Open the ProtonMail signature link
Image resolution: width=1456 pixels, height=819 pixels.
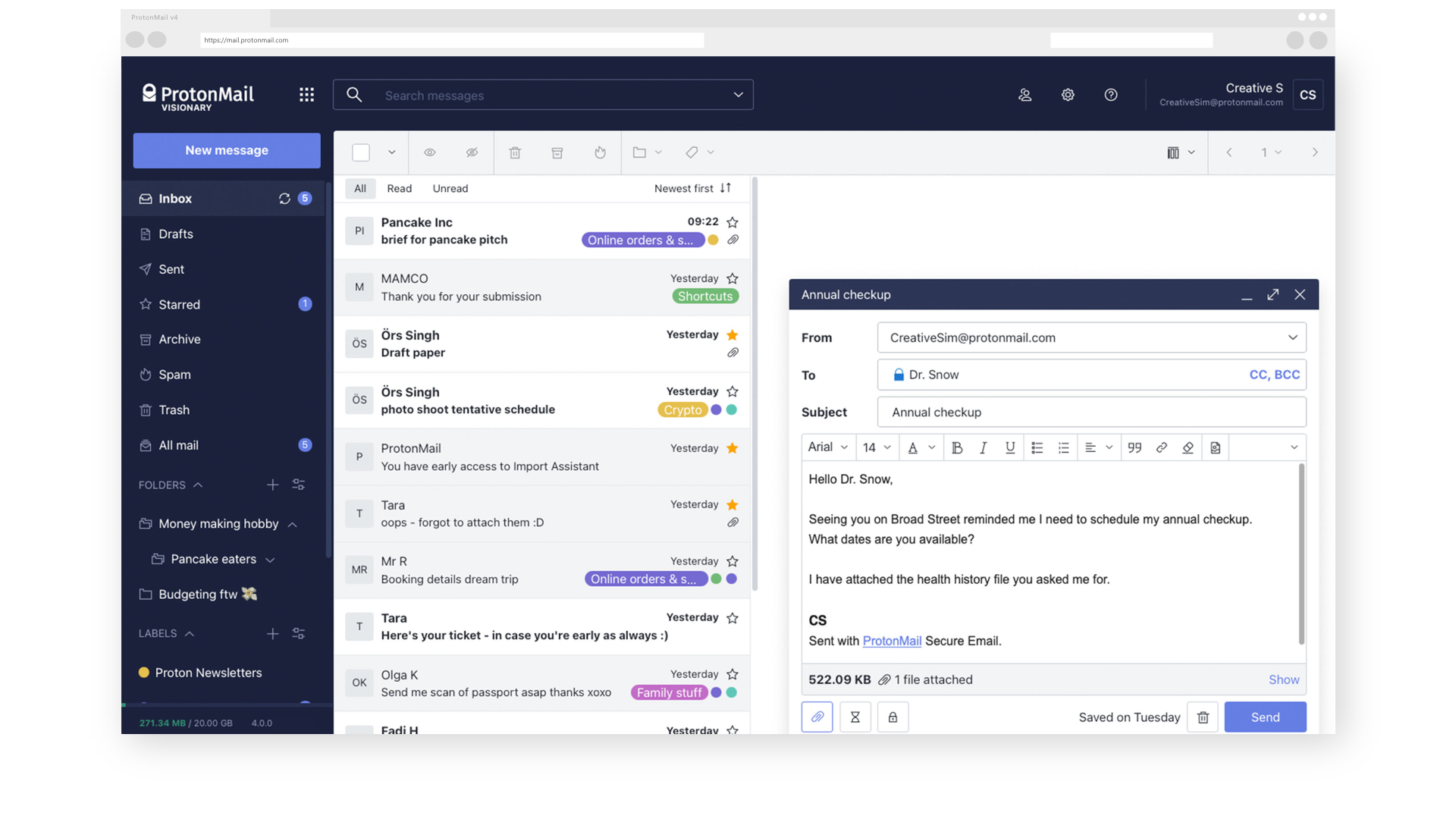(x=892, y=641)
